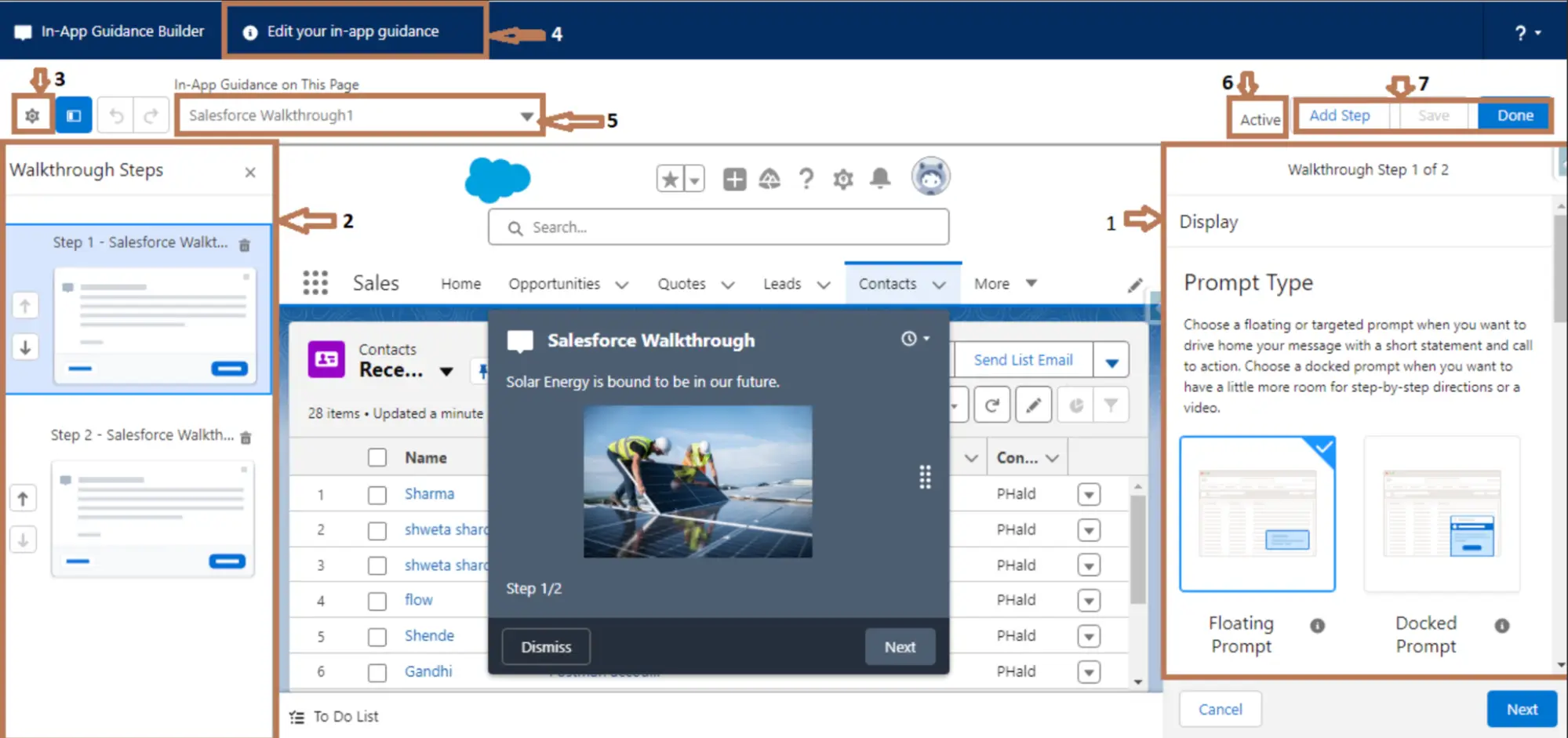The height and width of the screenshot is (738, 1568).
Task: Open the Salesforce Walkthrough1 dropdown
Action: [x=526, y=115]
